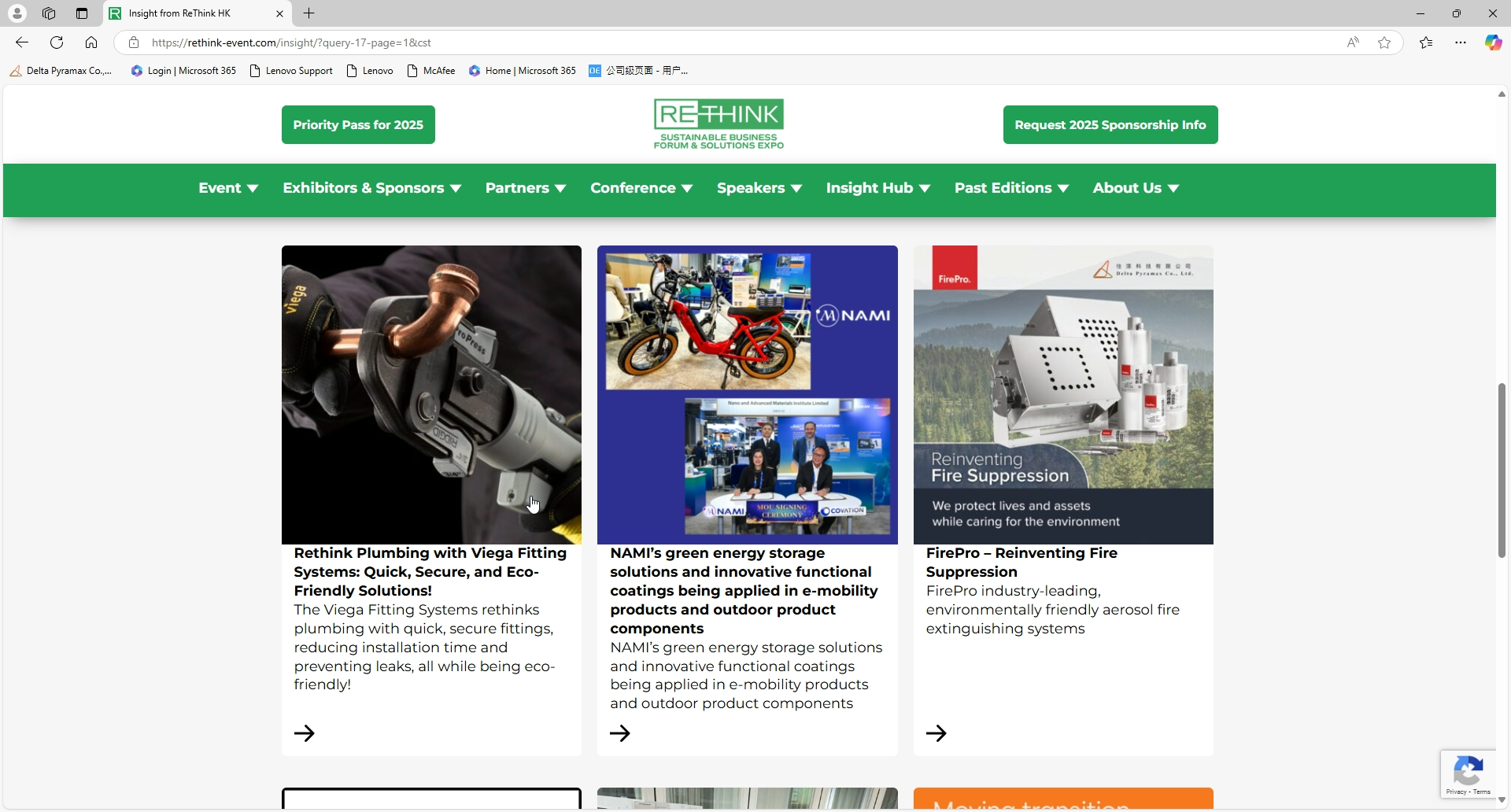Click the reCAPTCHA badge
Viewport: 1511px width, 812px height.
pyautogui.click(x=1469, y=774)
